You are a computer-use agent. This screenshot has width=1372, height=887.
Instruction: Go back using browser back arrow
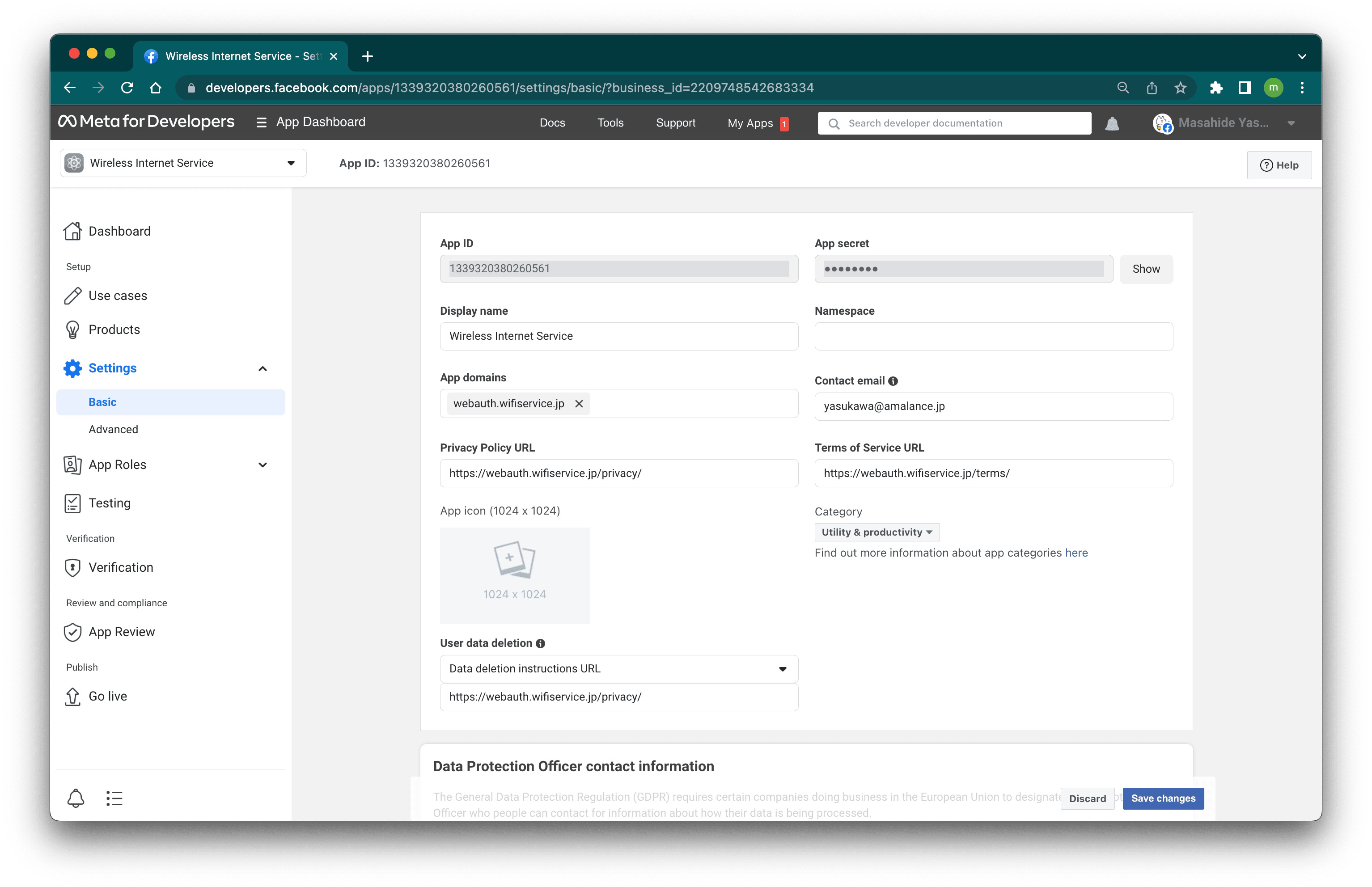tap(70, 88)
